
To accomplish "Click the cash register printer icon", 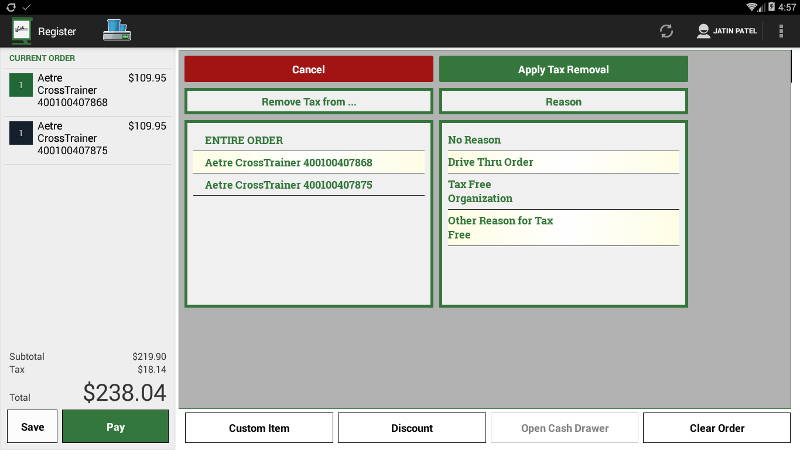I will [x=117, y=30].
